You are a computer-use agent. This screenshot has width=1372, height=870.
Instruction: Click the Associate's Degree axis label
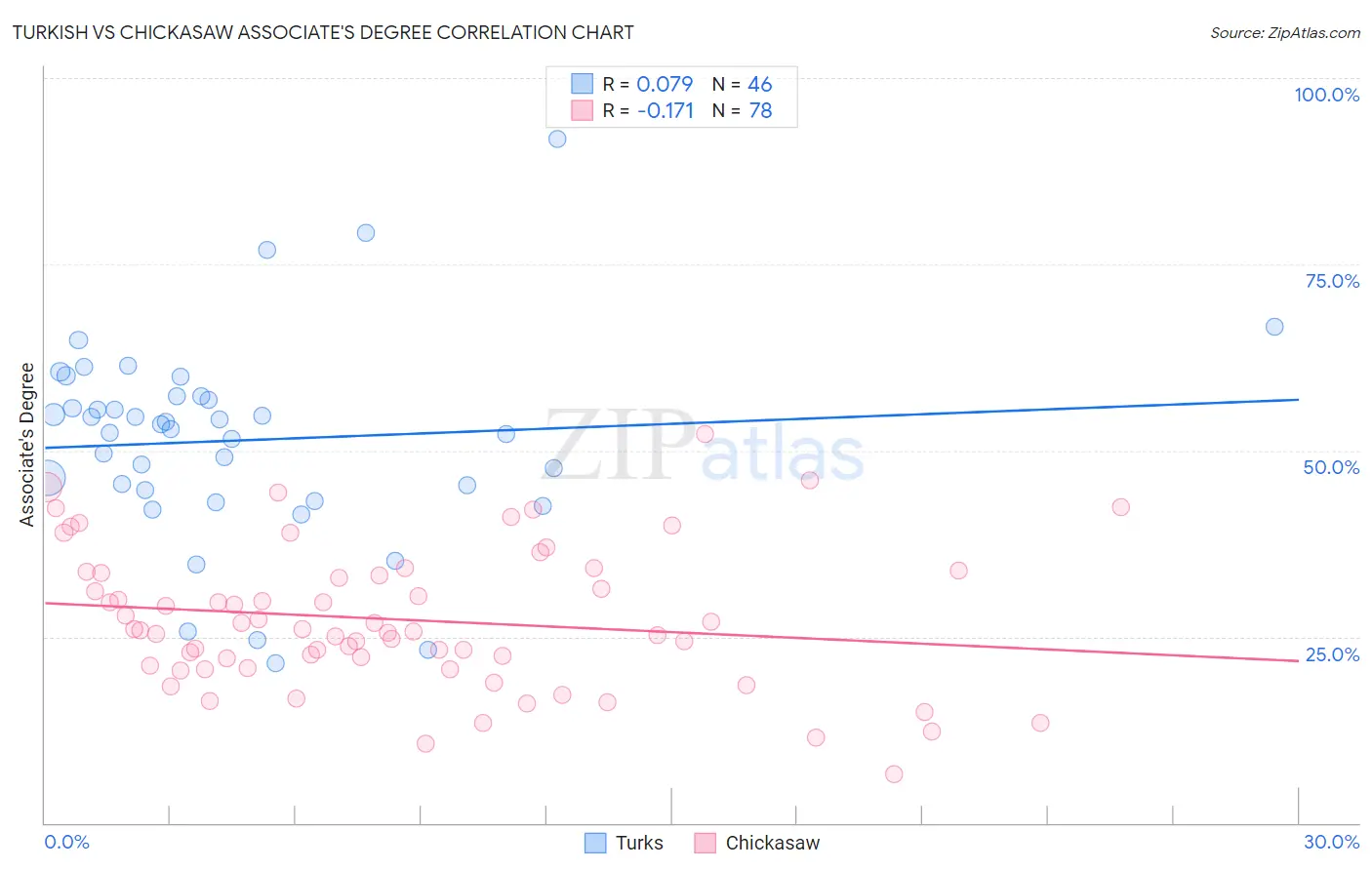(x=27, y=445)
